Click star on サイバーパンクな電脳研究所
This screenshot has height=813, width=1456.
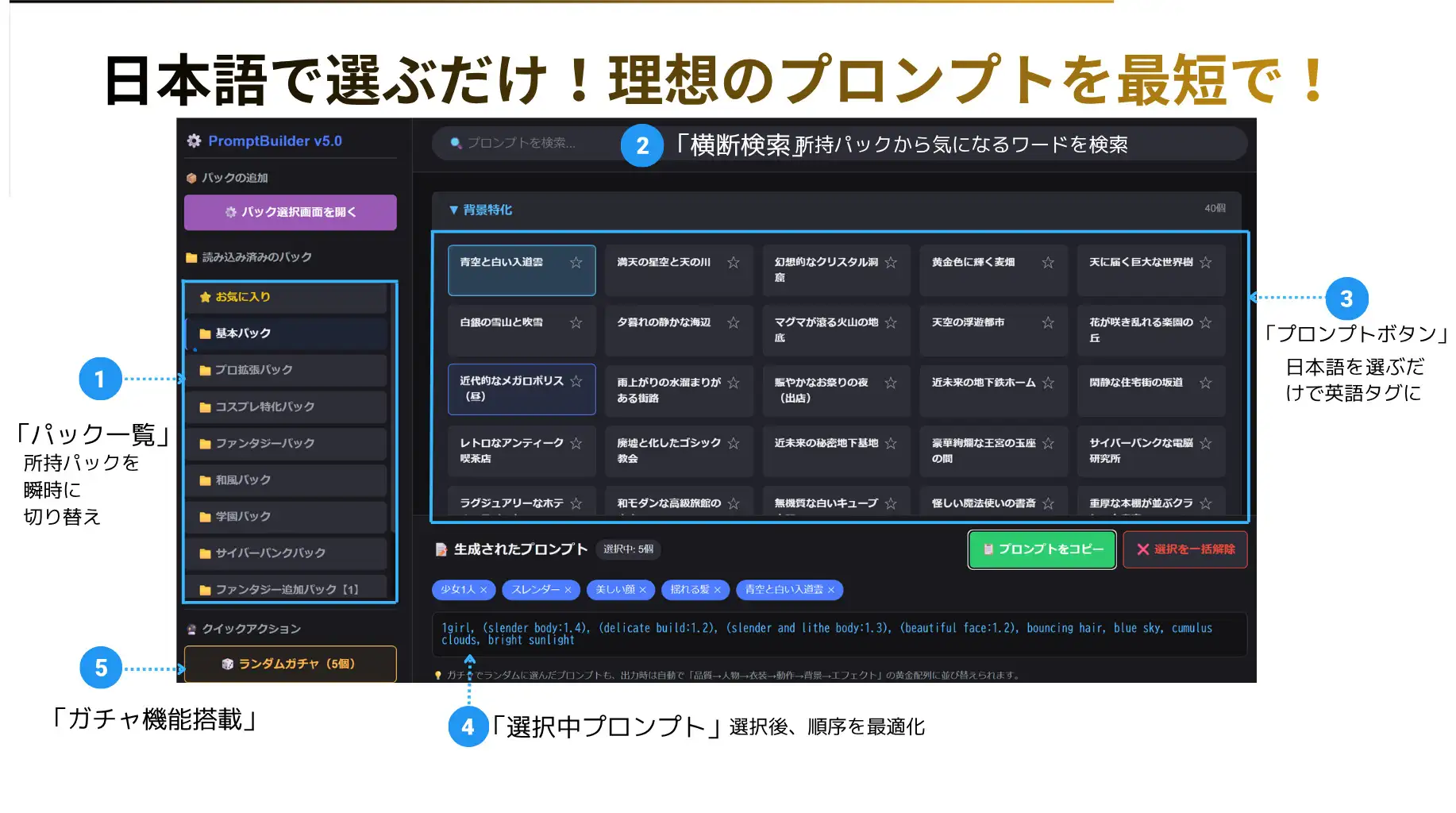(1206, 444)
